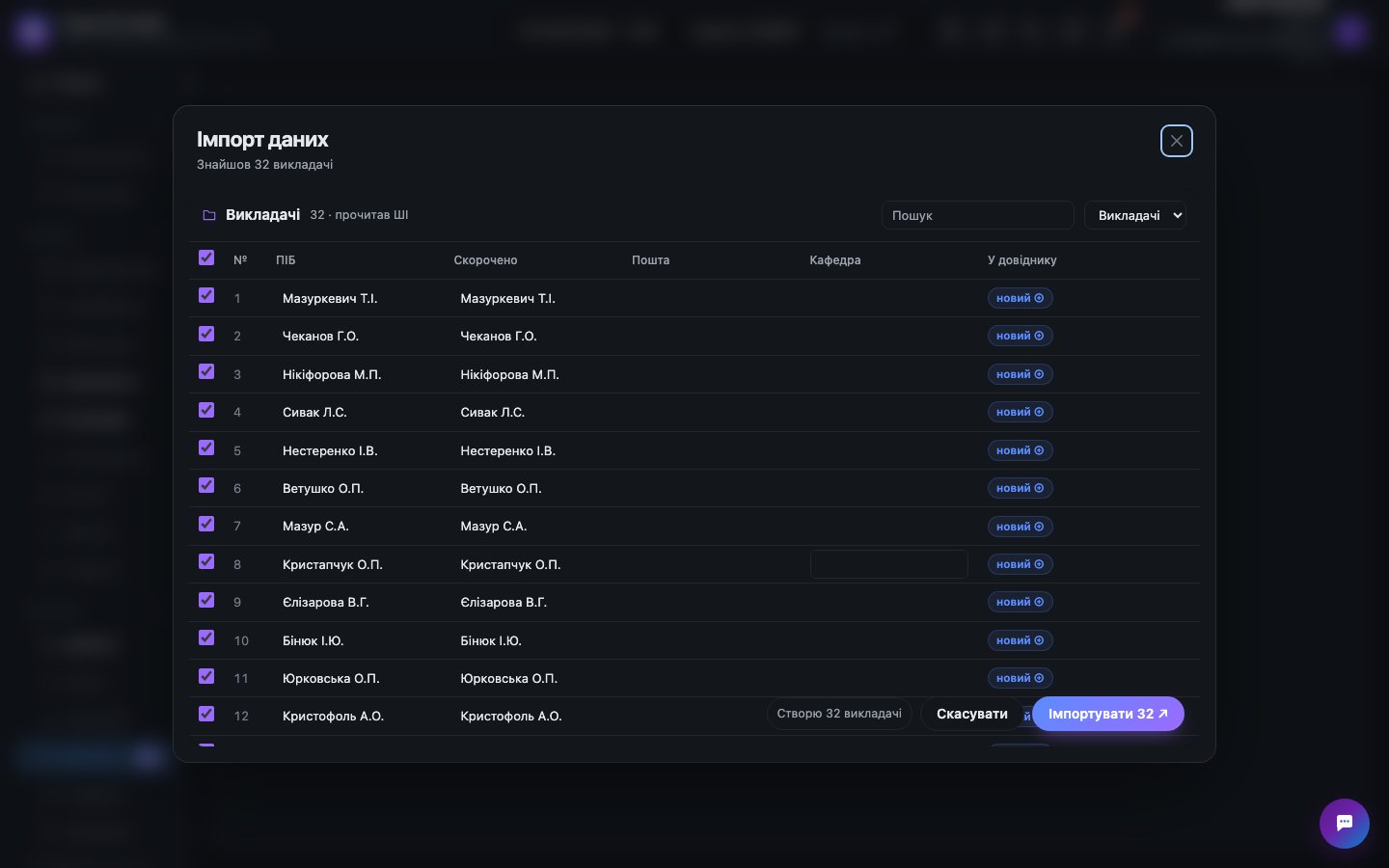This screenshot has width=1389, height=868.
Task: Close the Імпорт даних dialog
Action: tap(1177, 141)
